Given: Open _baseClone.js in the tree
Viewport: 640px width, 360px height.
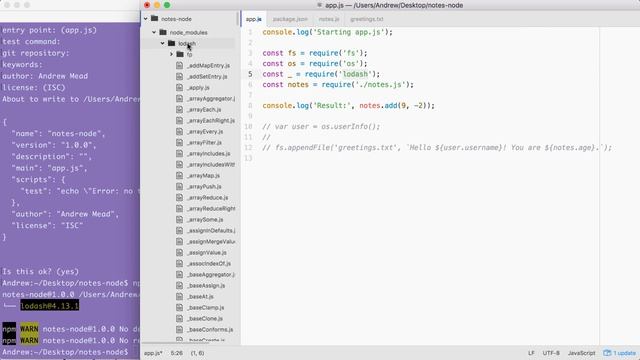Looking at the screenshot, I should coord(205,319).
